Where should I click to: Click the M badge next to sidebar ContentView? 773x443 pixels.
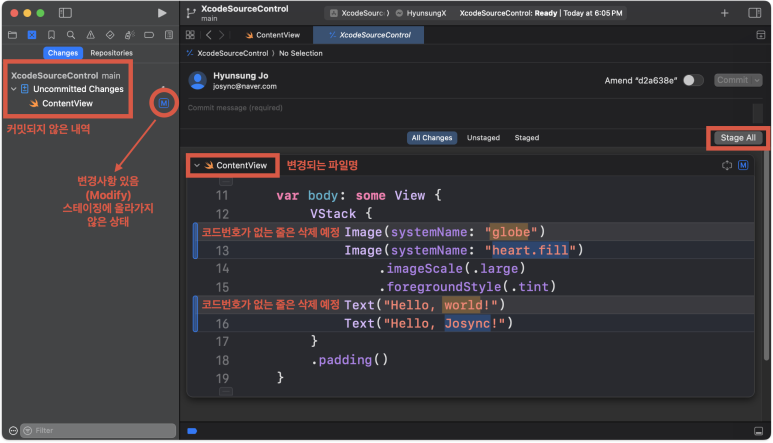click(x=164, y=103)
